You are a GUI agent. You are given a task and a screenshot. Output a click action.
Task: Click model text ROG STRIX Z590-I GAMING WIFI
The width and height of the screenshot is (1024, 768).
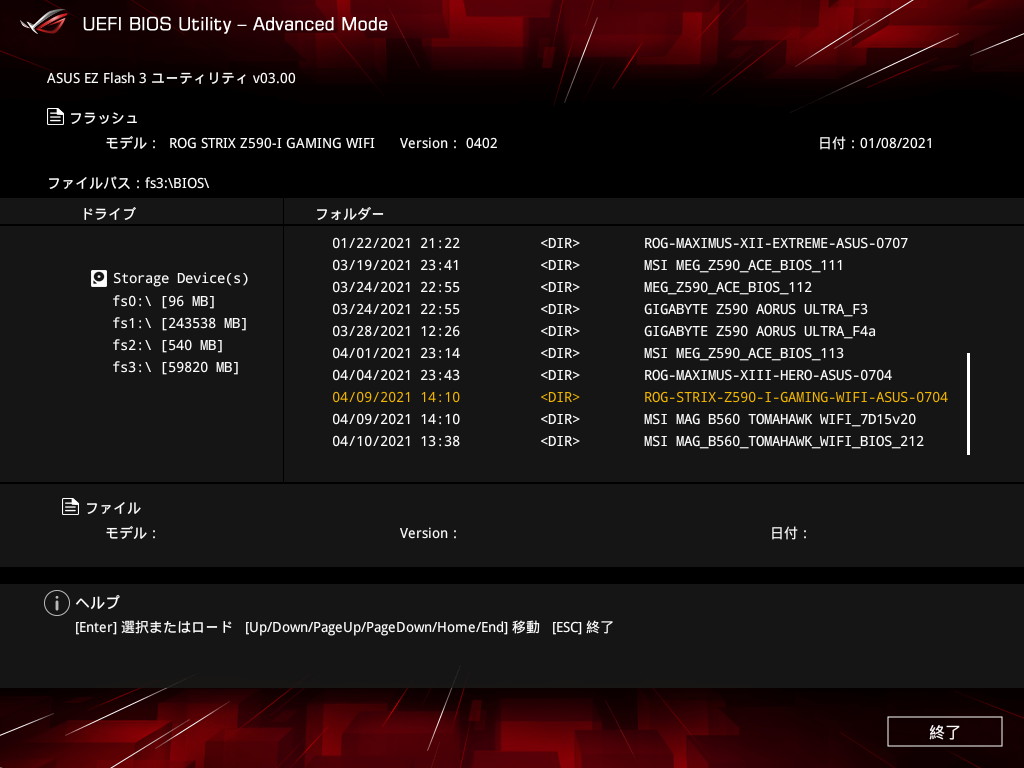pos(272,143)
